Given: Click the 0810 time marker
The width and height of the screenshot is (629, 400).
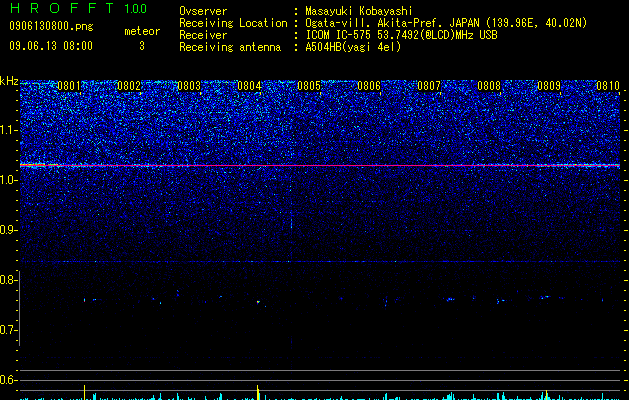Looking at the screenshot, I should 608,86.
